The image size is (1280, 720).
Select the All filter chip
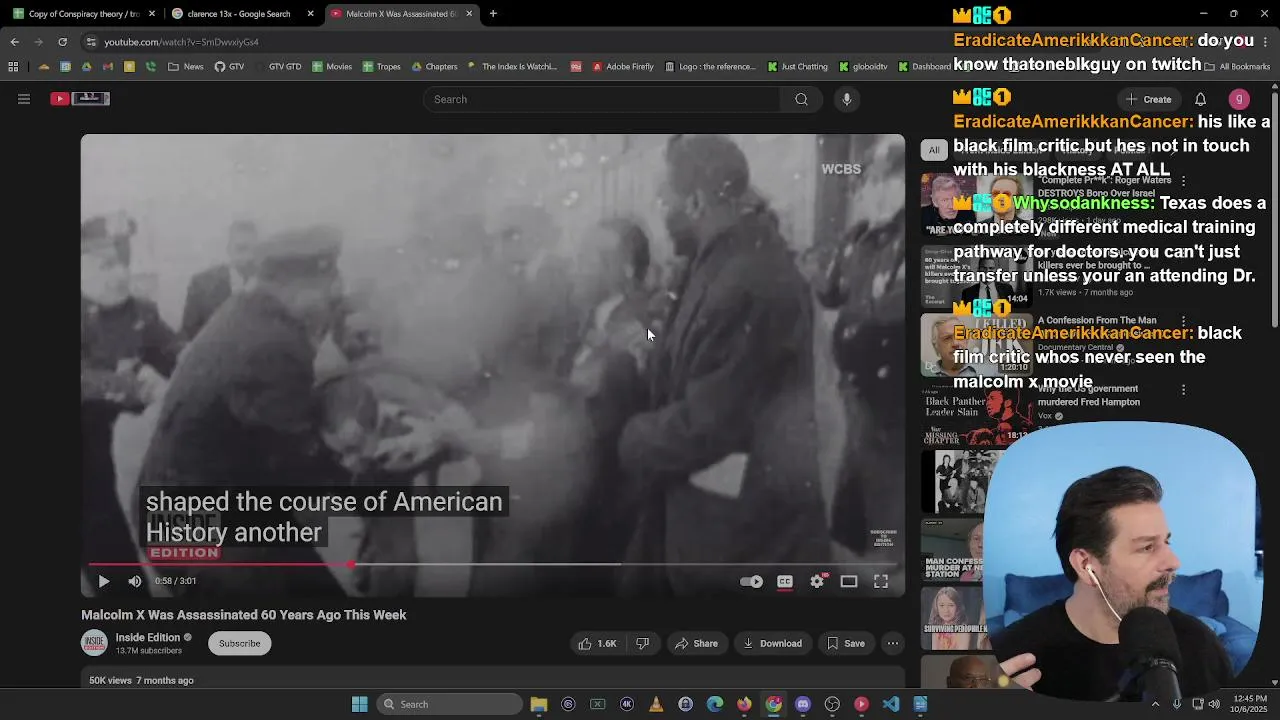(x=934, y=150)
